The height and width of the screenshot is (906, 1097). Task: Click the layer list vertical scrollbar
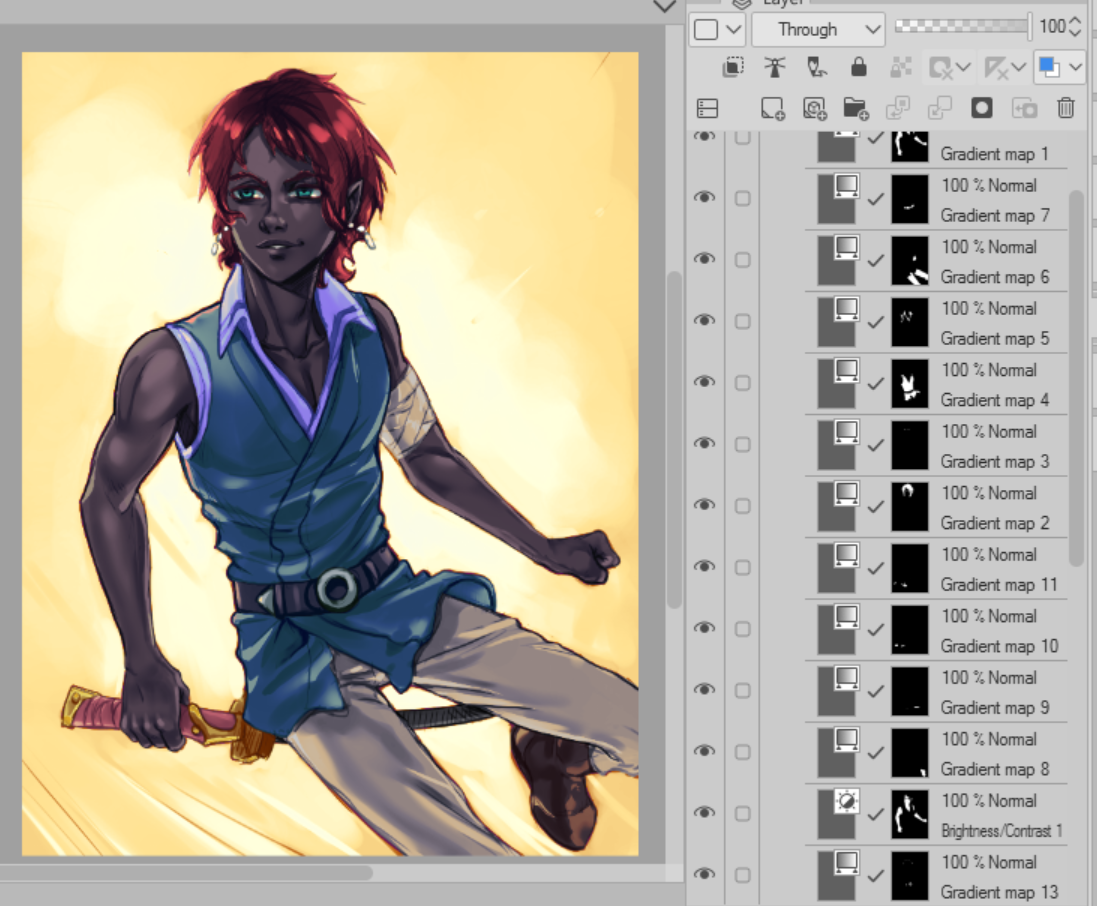click(1076, 378)
